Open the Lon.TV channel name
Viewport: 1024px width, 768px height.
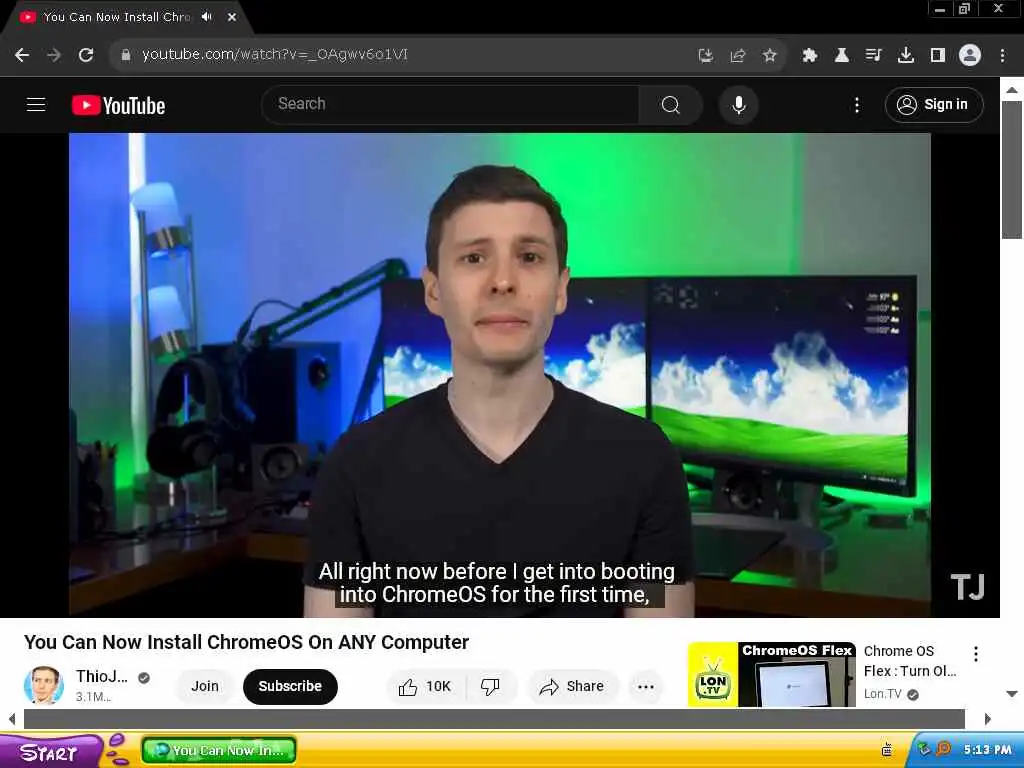point(882,694)
